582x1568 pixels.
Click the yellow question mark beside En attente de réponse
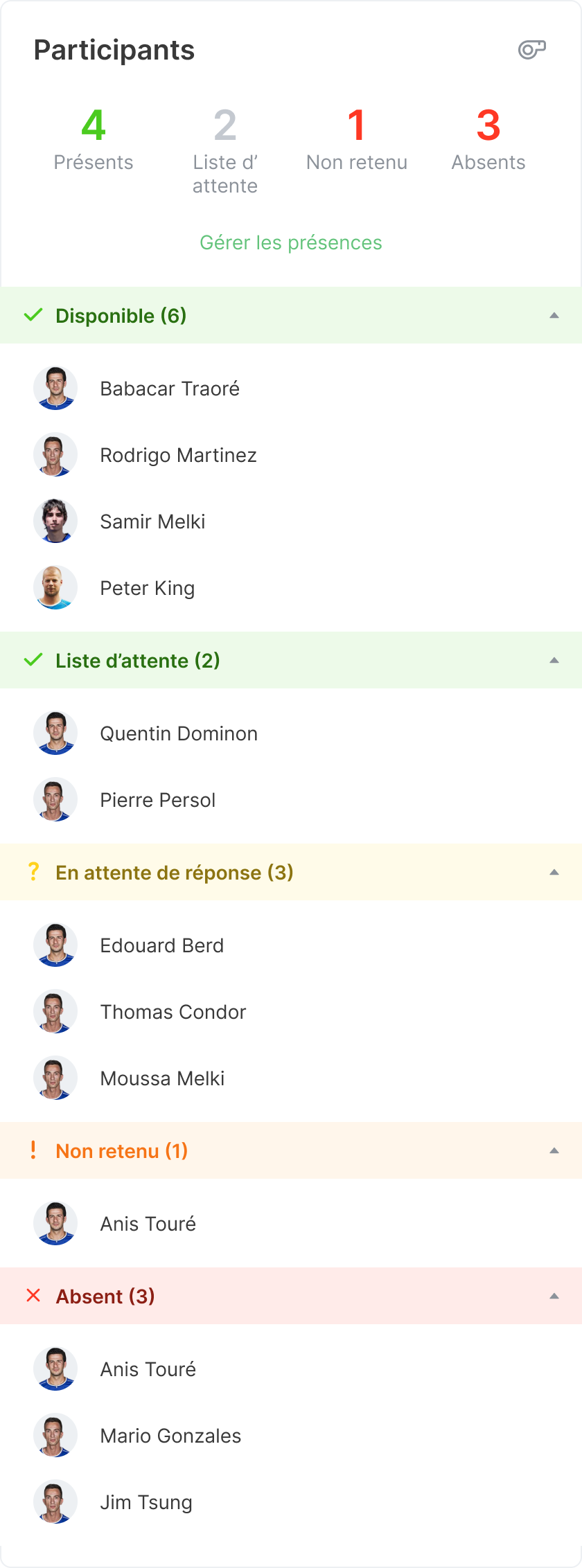pyautogui.click(x=33, y=871)
